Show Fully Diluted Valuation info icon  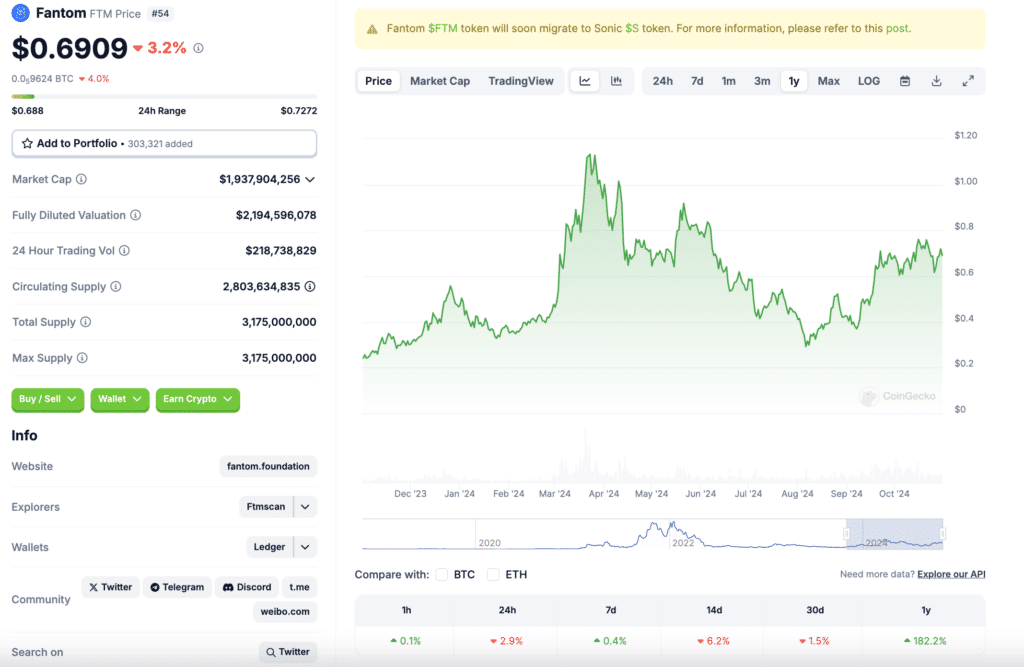tap(135, 215)
